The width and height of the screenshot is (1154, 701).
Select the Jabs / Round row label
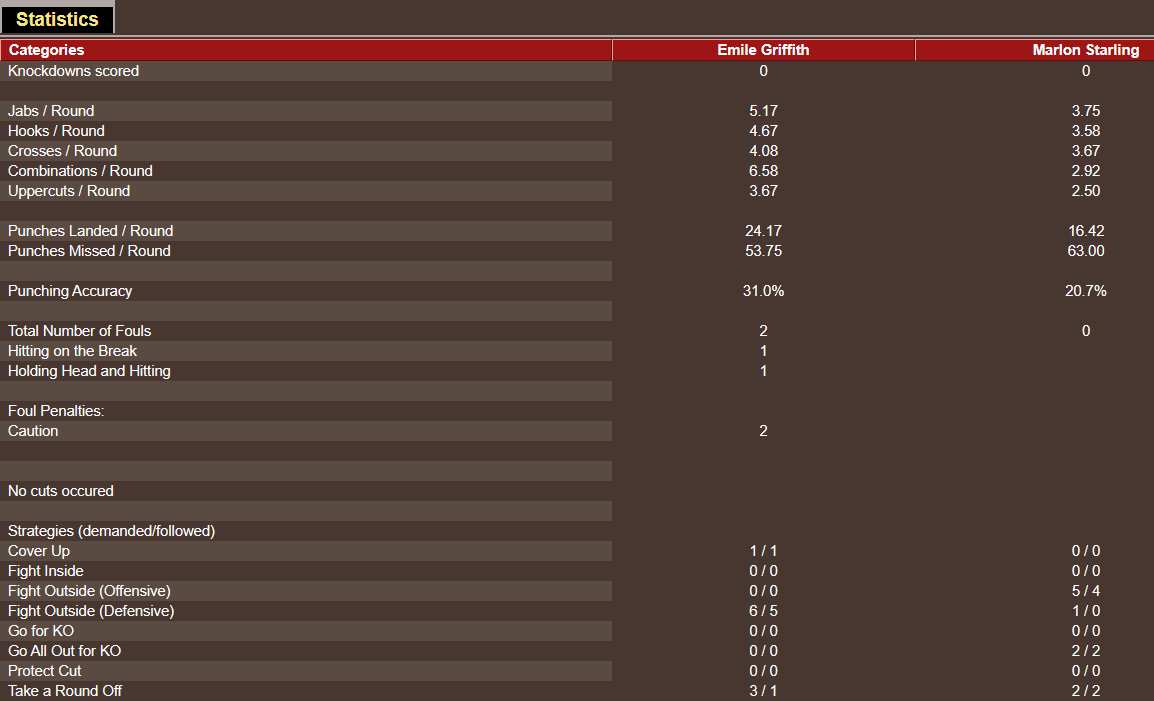click(x=51, y=111)
